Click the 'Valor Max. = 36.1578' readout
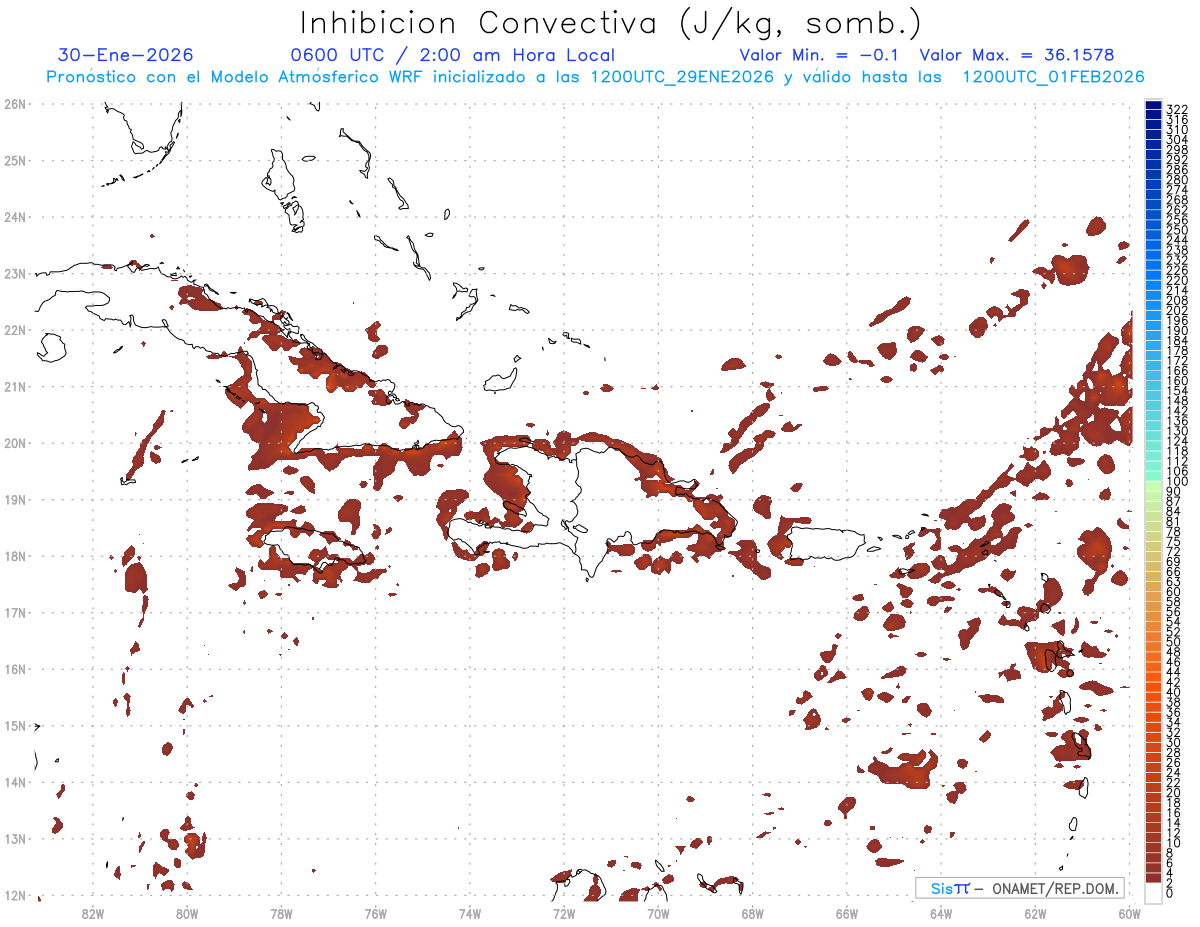 1017,55
